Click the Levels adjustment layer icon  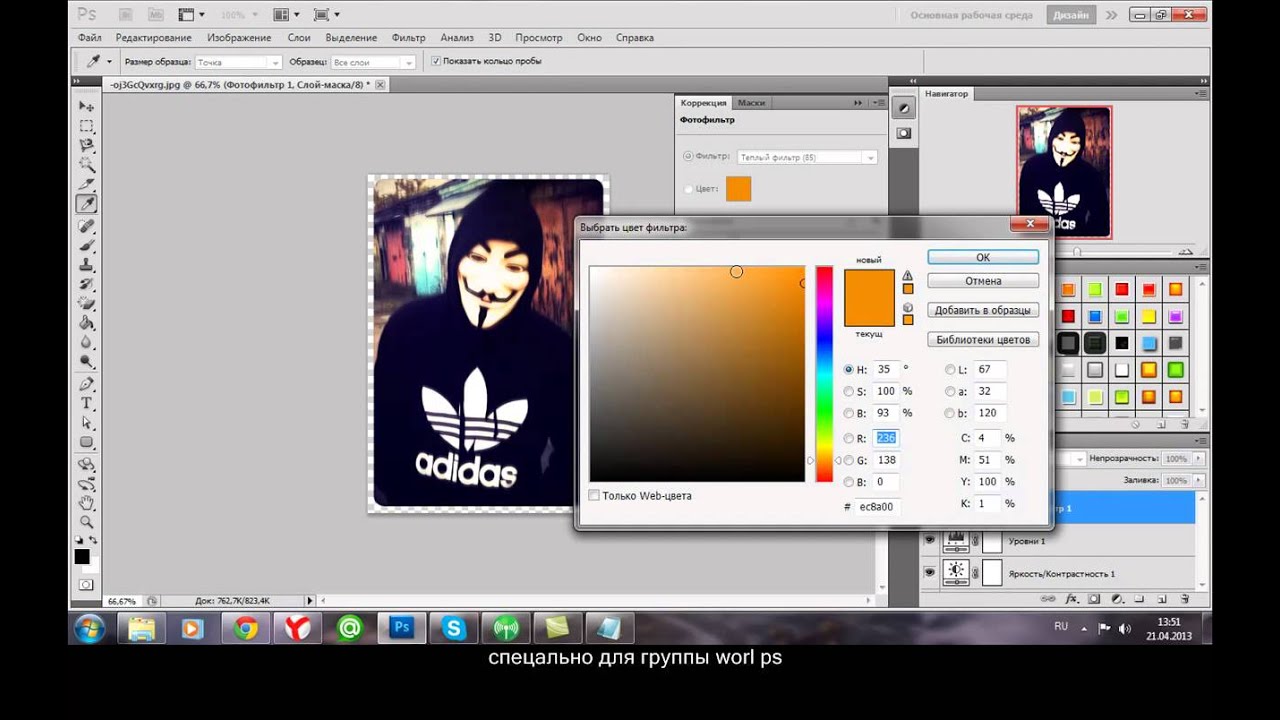(957, 542)
